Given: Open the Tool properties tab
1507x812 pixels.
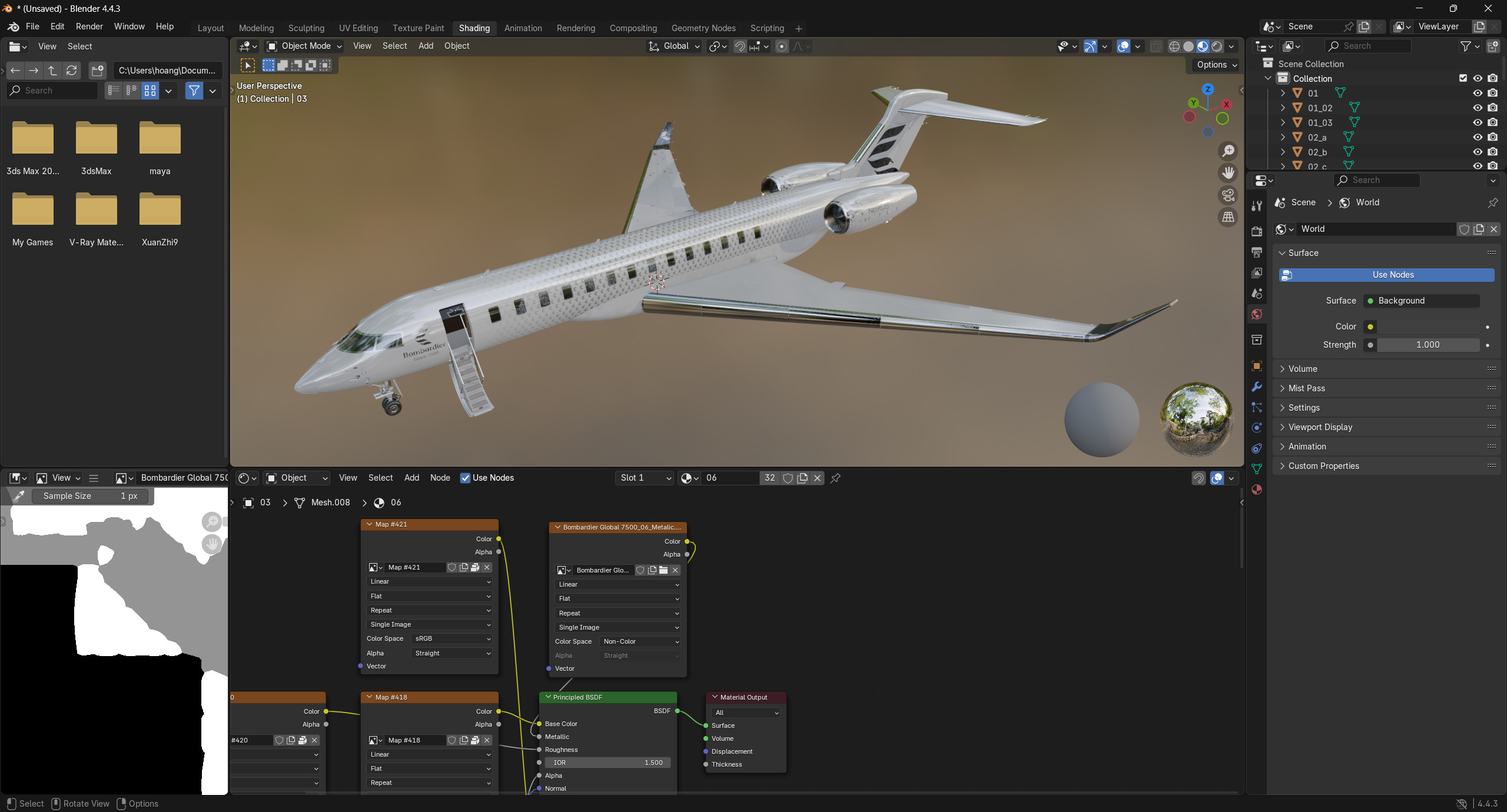Looking at the screenshot, I should [x=1257, y=206].
